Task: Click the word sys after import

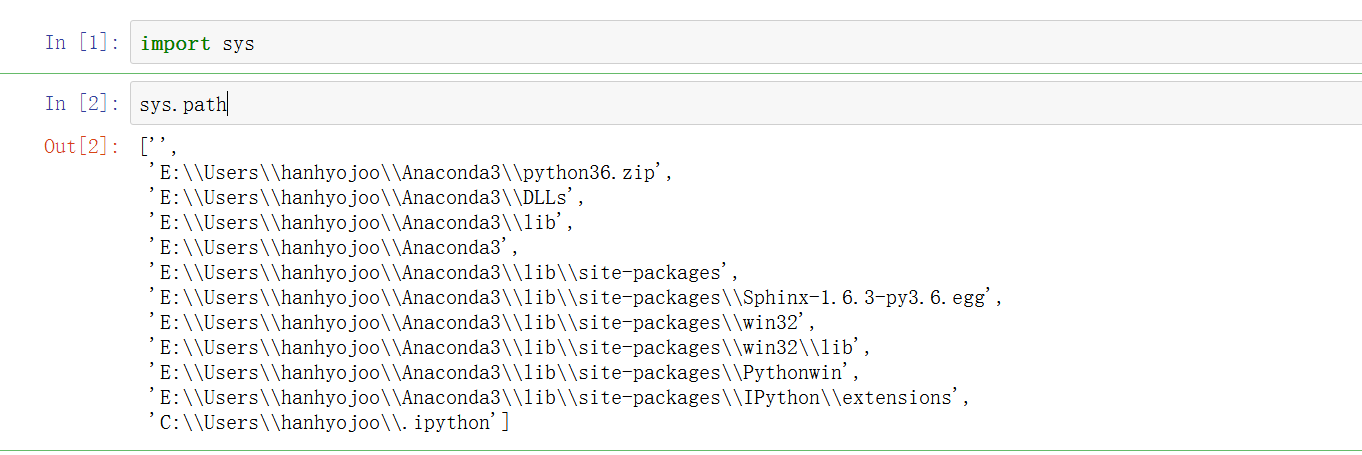Action: pos(238,43)
